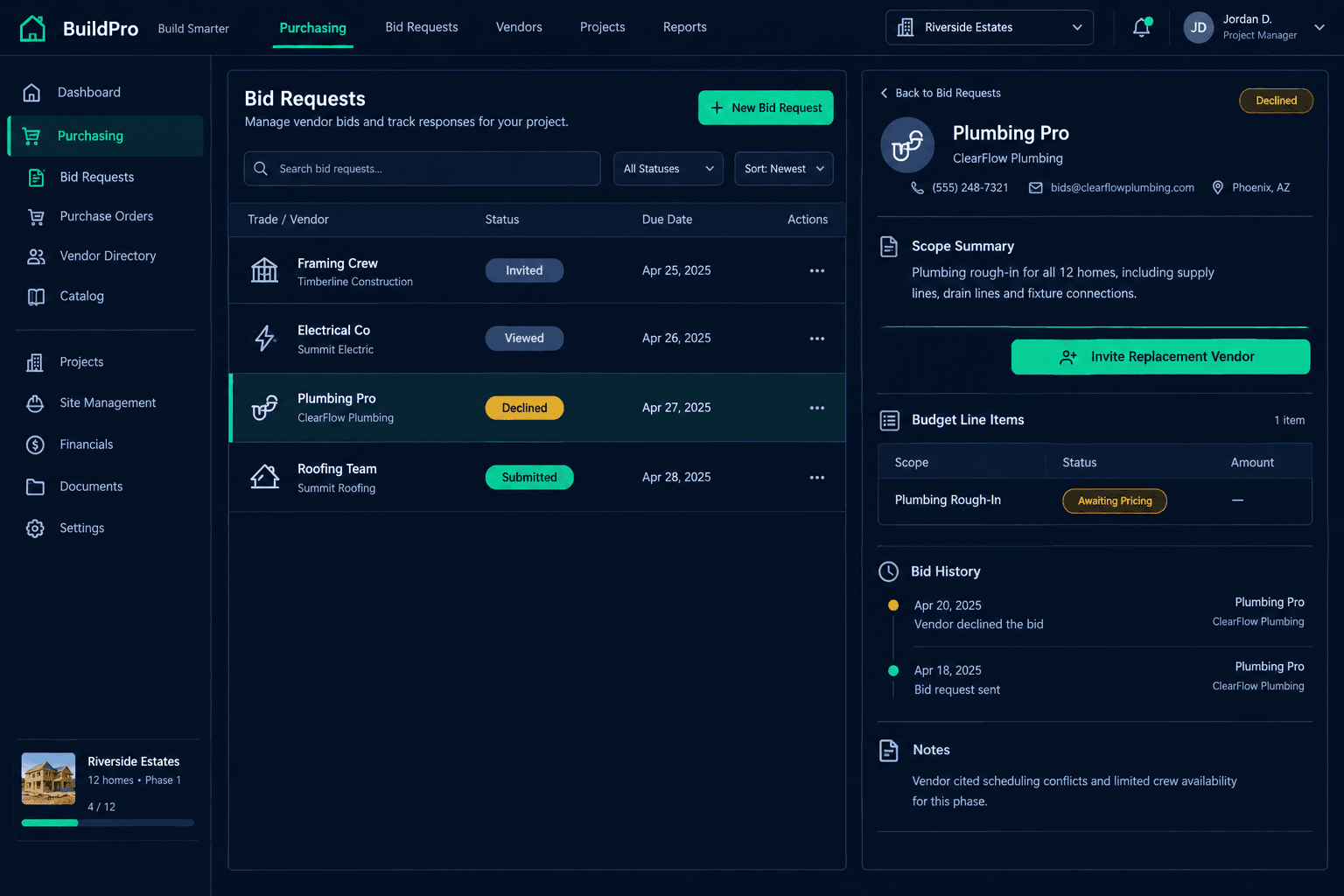The width and height of the screenshot is (1344, 896).
Task: Open actions menu for Electrical Co row
Action: (x=817, y=339)
